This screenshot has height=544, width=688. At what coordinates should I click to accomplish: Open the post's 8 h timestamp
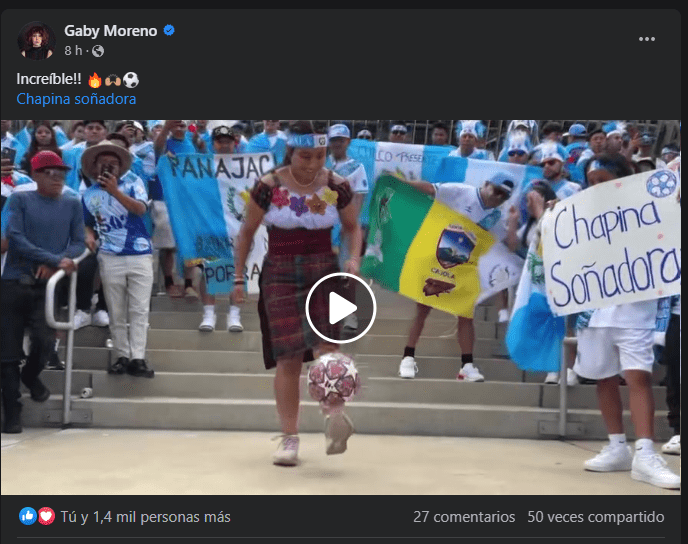(73, 51)
